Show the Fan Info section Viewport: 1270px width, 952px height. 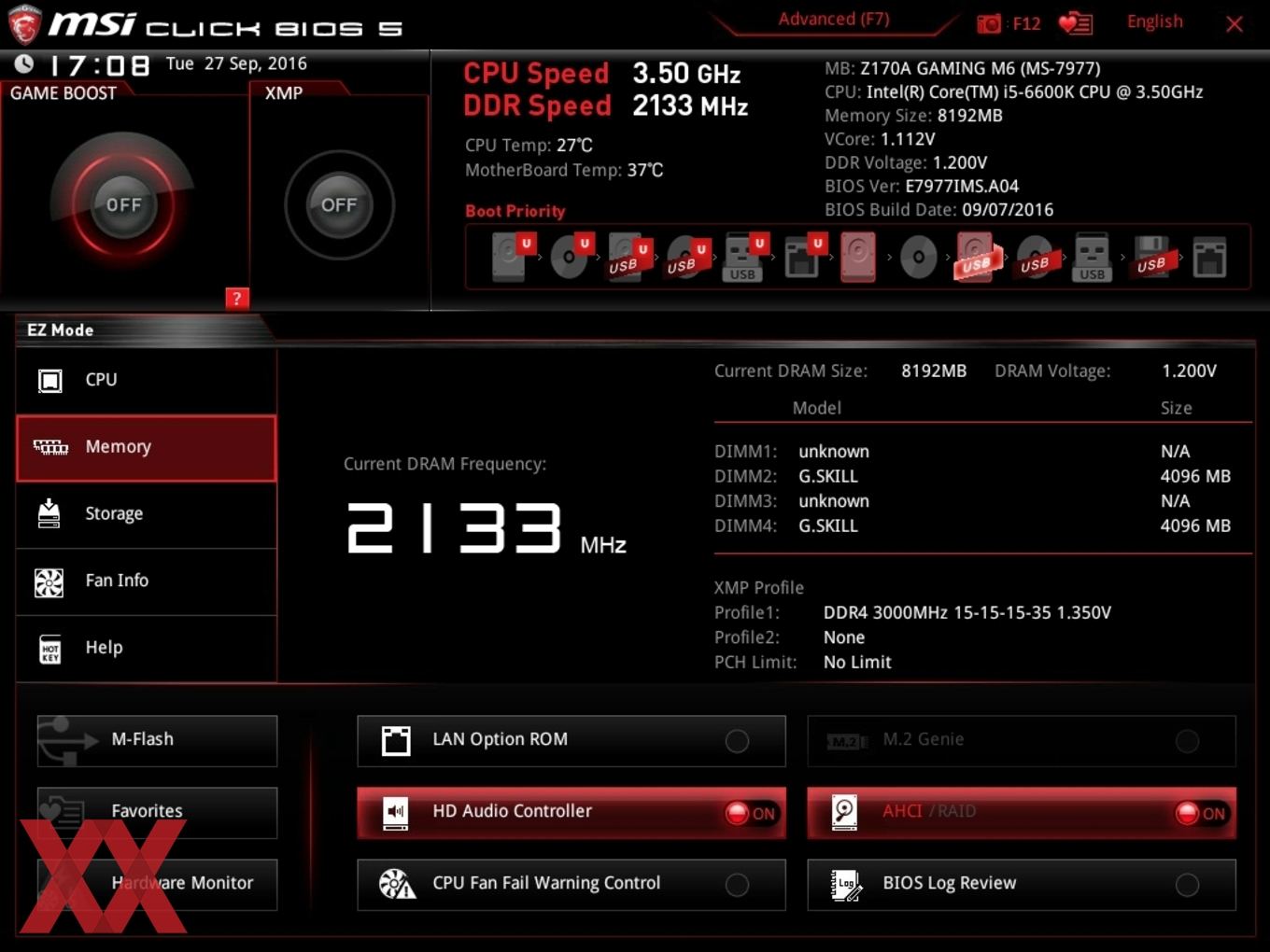click(147, 581)
